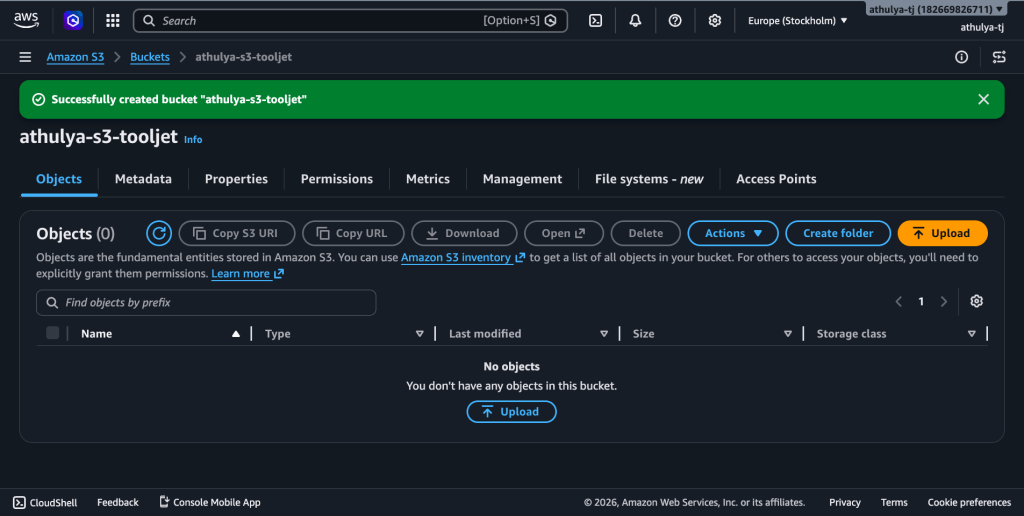Switch to the Properties tab
The height and width of the screenshot is (516, 1024).
(236, 179)
